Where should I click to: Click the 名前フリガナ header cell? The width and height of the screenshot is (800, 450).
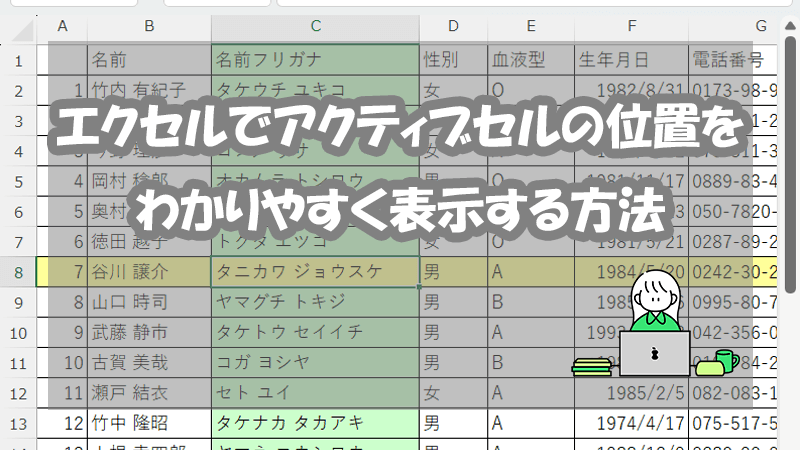(315, 59)
